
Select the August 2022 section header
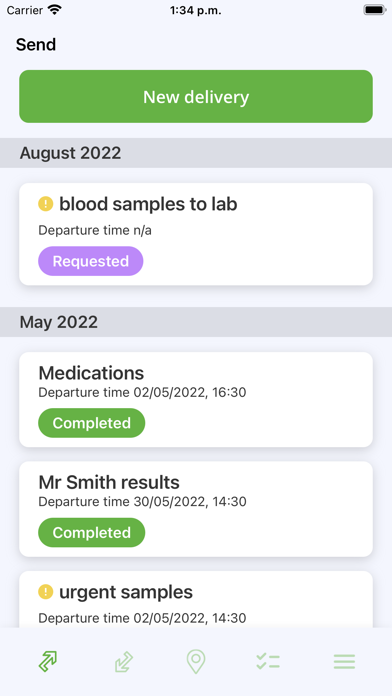tap(196, 153)
